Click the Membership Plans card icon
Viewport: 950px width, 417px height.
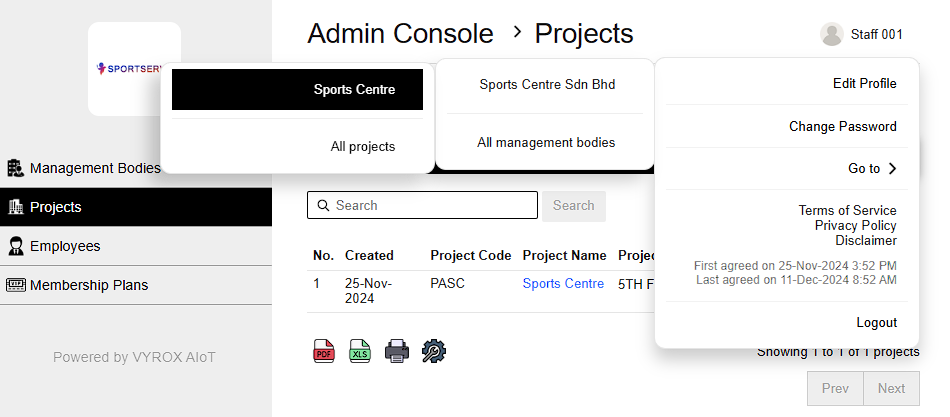15,285
